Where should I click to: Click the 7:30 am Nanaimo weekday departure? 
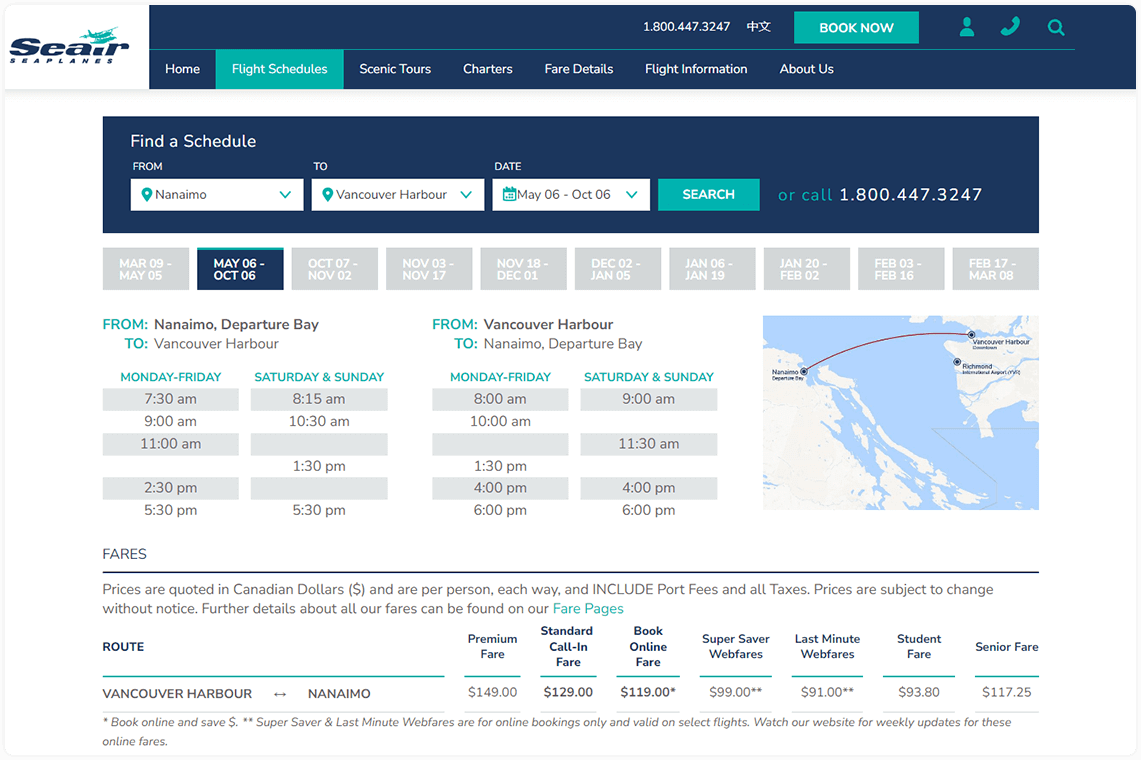(x=170, y=399)
